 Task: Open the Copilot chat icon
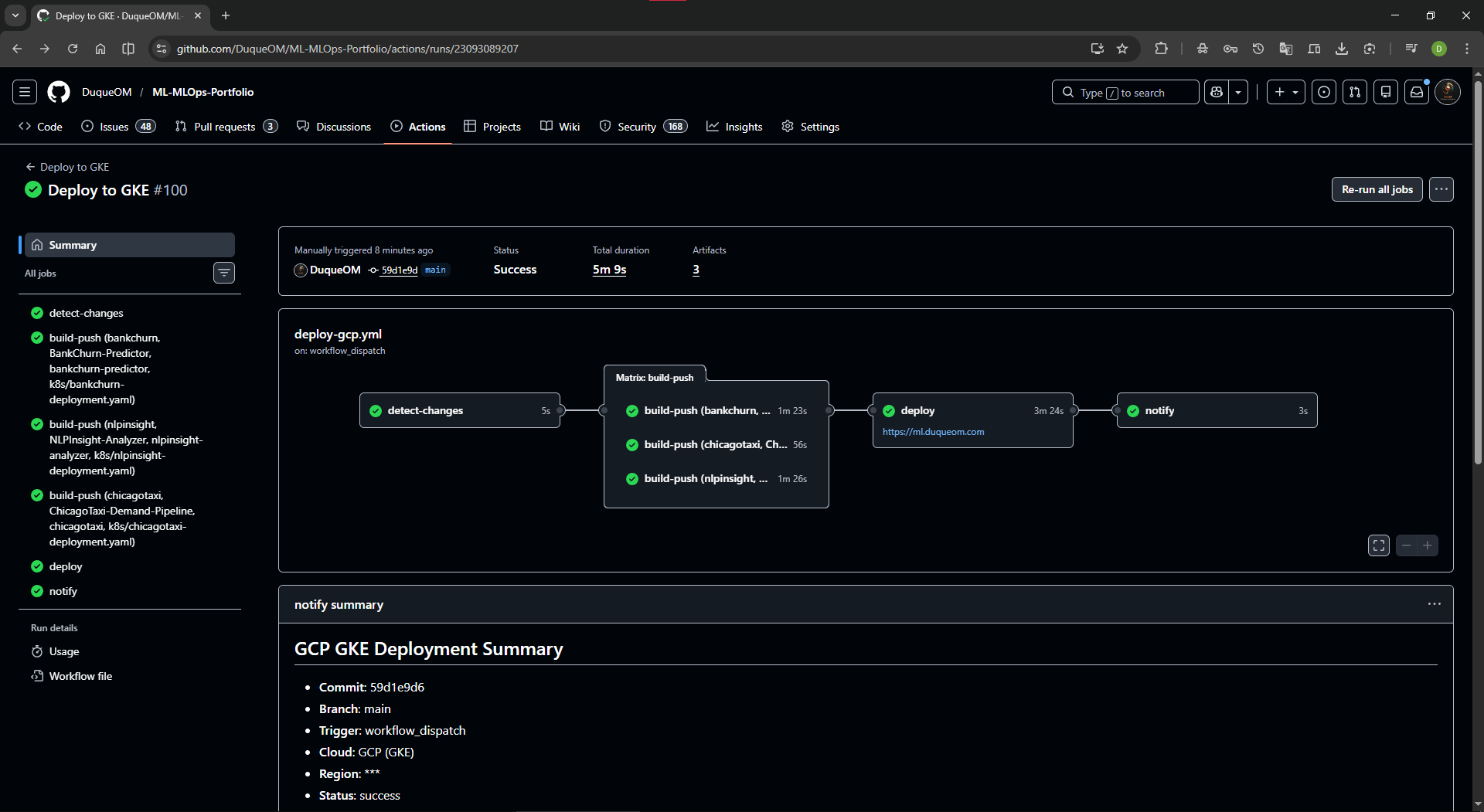1217,92
